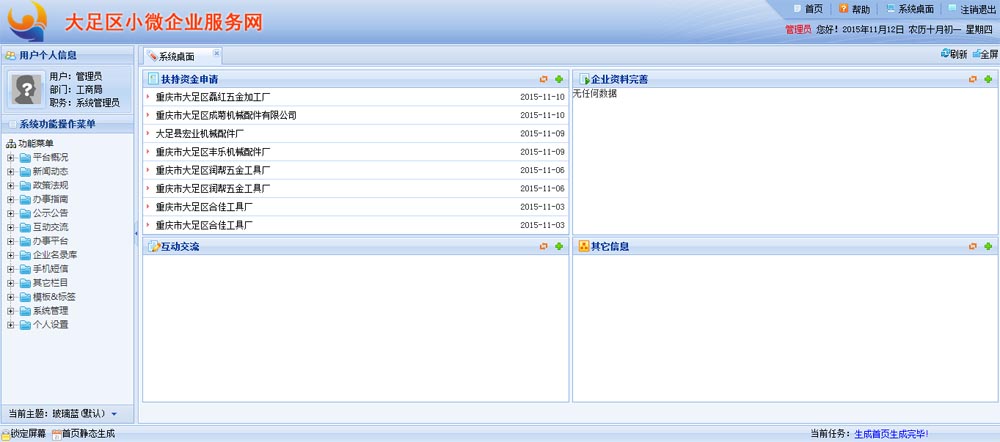Close the 系统桌面 tab
This screenshot has height=442, width=1000.
pyautogui.click(x=216, y=54)
